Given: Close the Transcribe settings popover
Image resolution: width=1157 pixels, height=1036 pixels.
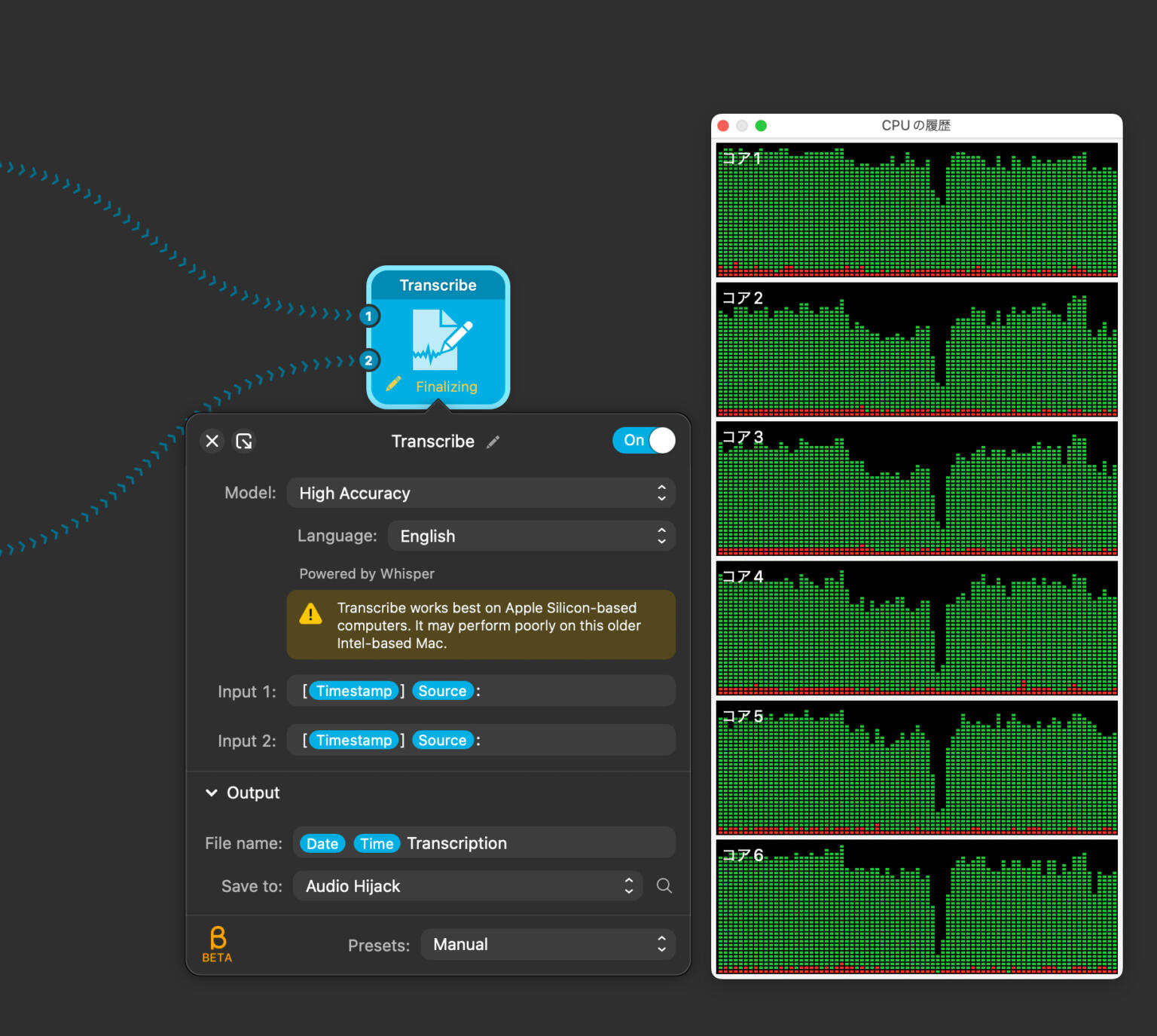Looking at the screenshot, I should coord(212,442).
